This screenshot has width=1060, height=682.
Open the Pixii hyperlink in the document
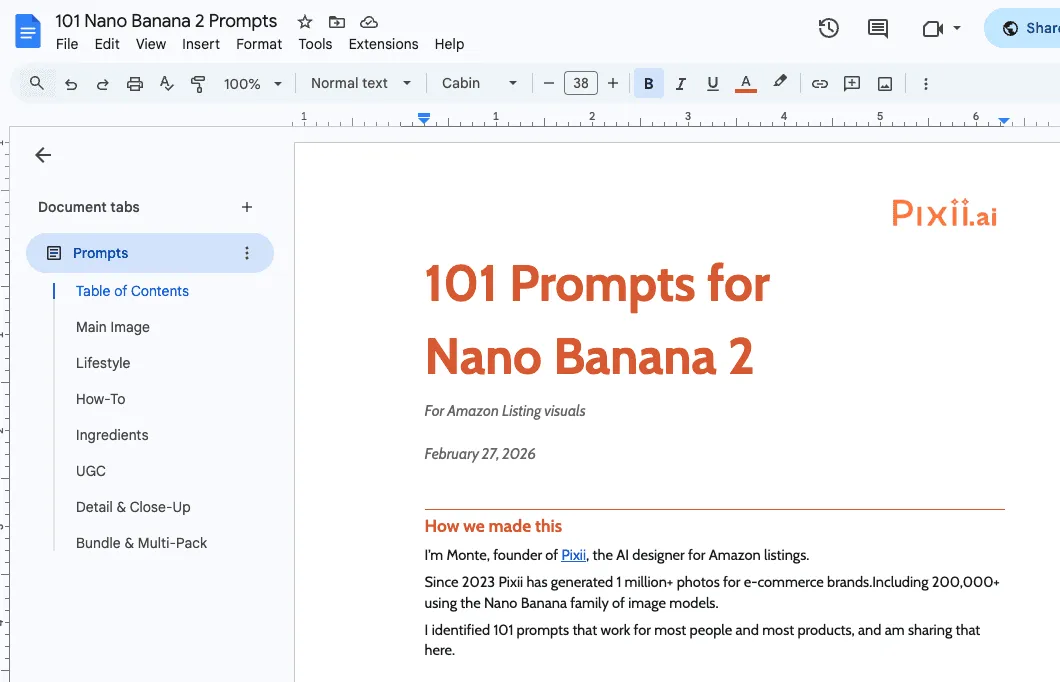pos(573,555)
